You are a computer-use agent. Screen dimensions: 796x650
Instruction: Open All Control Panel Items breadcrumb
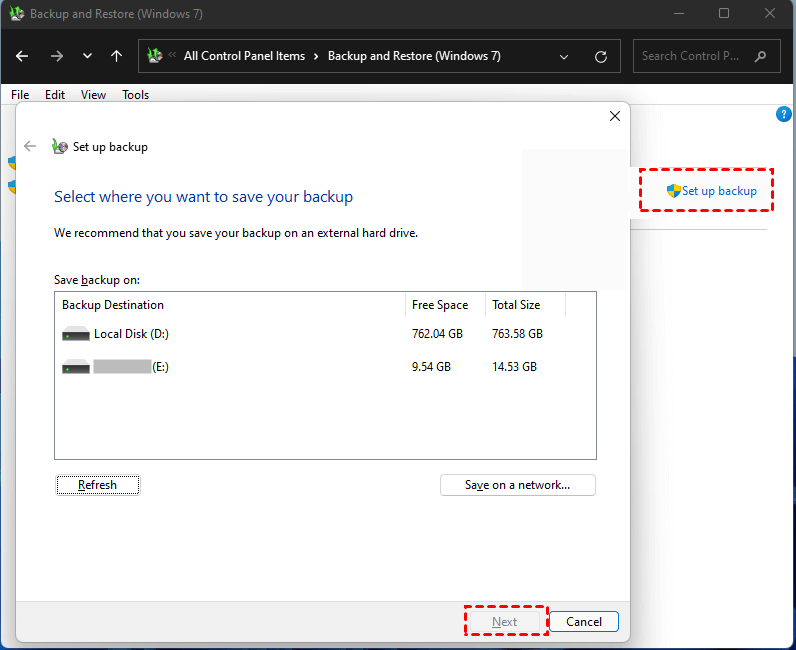point(244,56)
